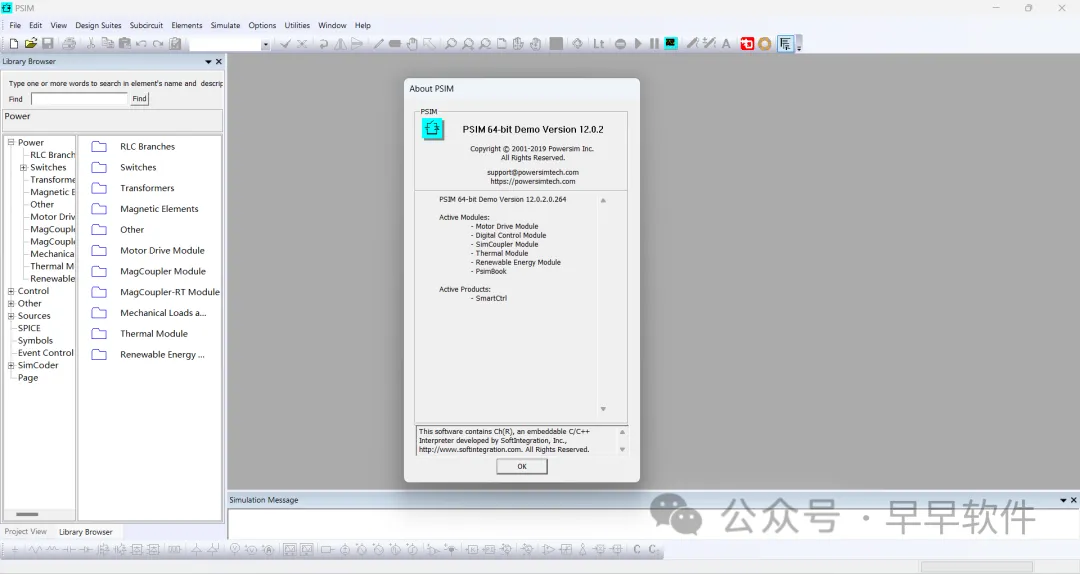This screenshot has width=1080, height=574.
Task: Expand the Other top-level tree node
Action: [11, 303]
